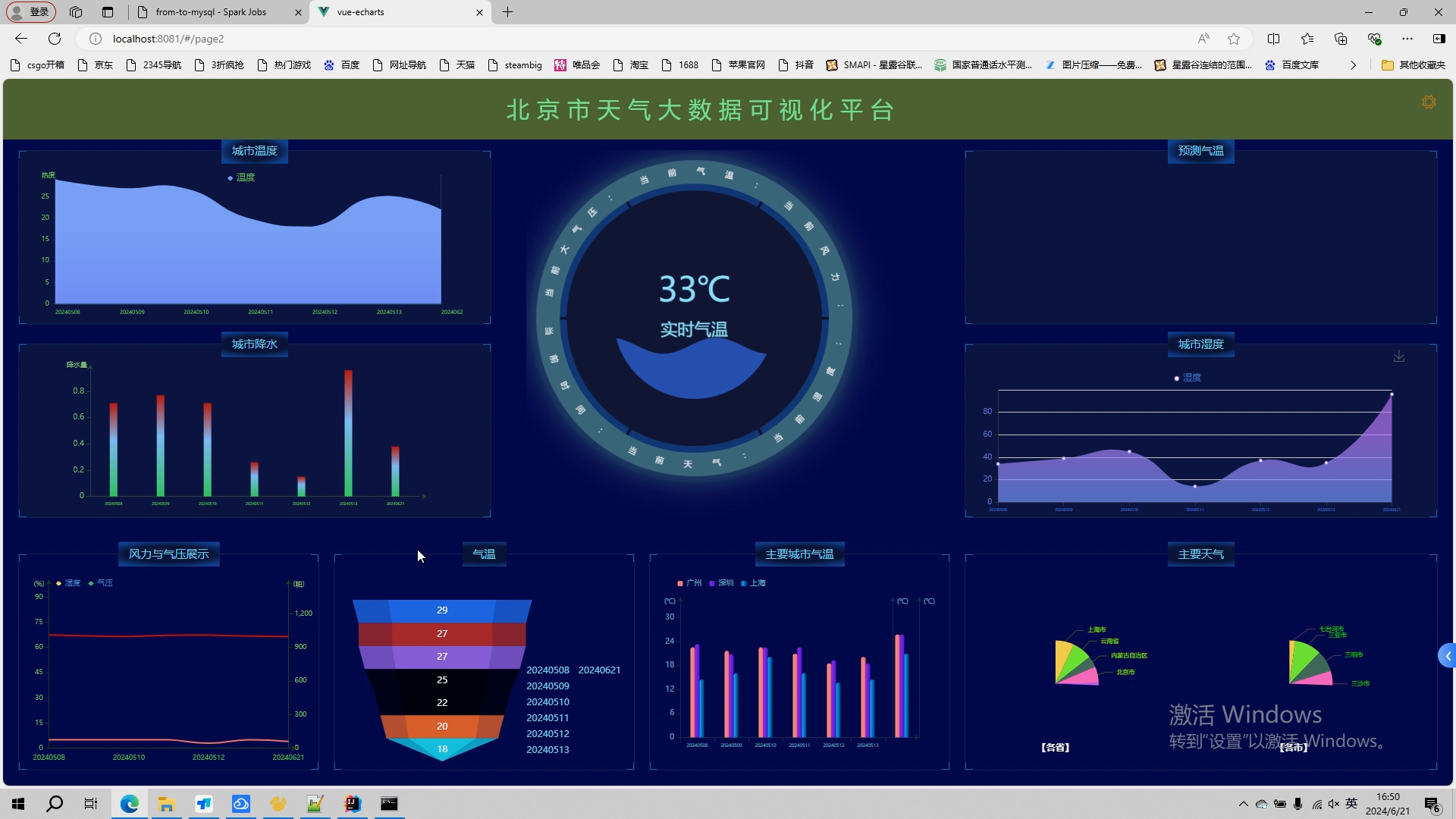Open the browser settings and more menu

(1407, 39)
